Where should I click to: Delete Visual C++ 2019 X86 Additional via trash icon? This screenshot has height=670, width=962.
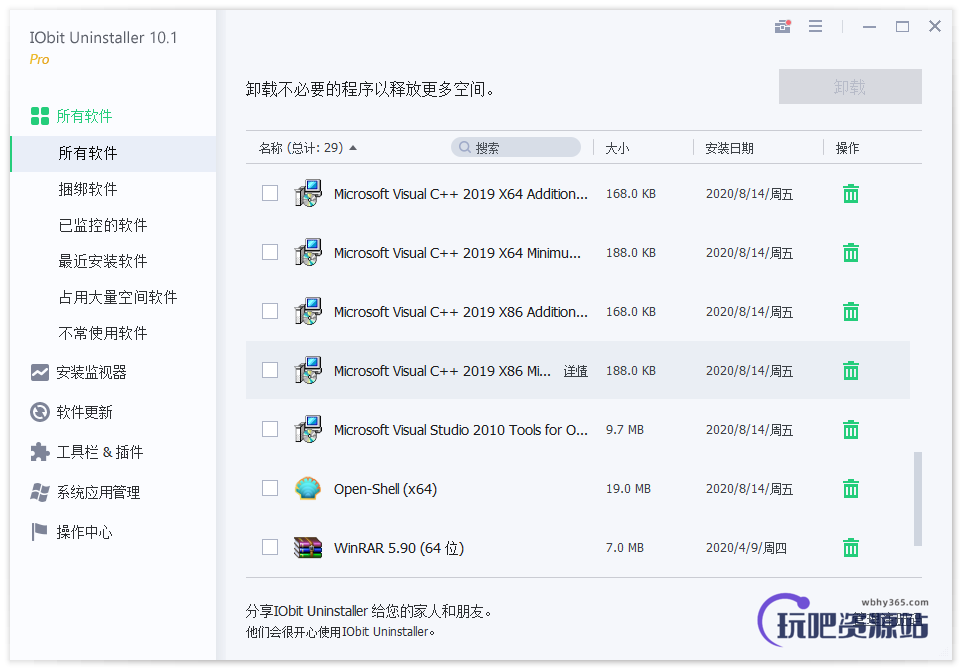pos(851,312)
